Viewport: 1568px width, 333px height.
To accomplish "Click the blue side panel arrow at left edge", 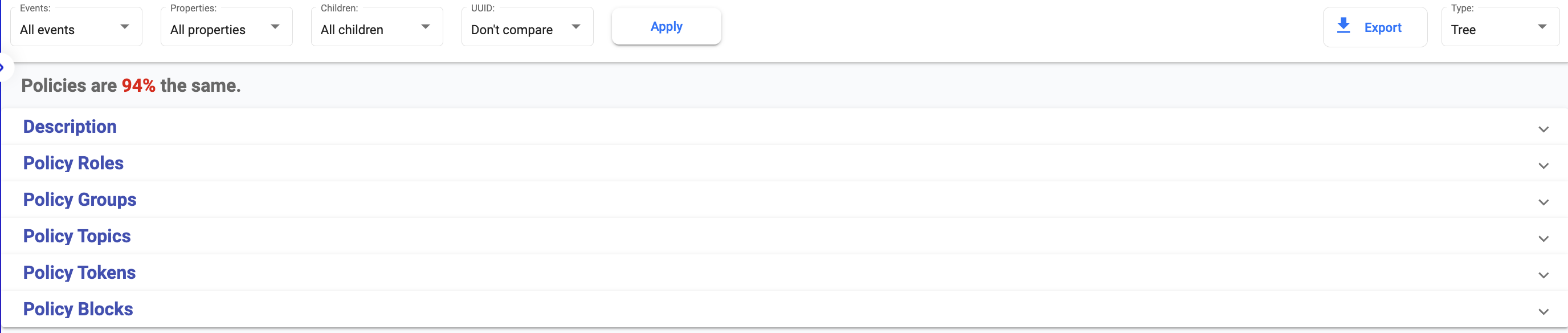I will (2, 68).
